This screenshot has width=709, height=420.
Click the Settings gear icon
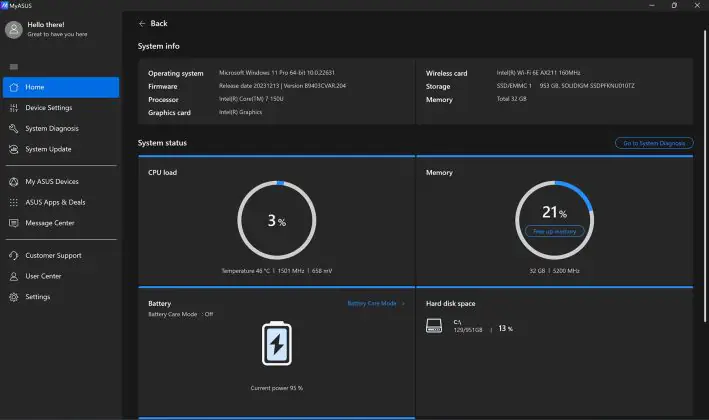click(x=14, y=297)
